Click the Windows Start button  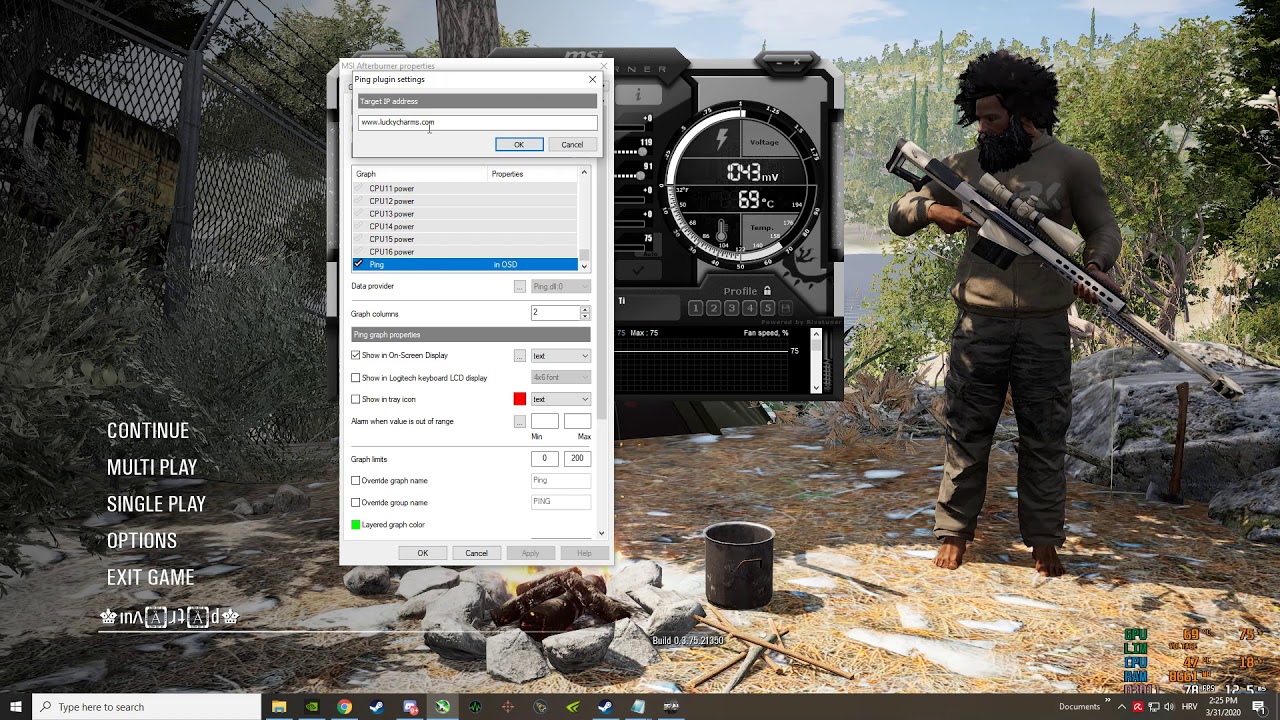(x=16, y=707)
